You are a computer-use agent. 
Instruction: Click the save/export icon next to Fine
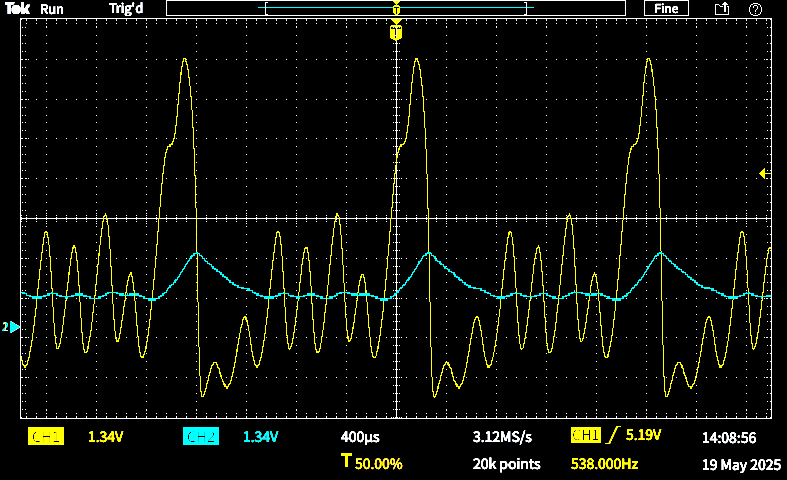(x=721, y=9)
